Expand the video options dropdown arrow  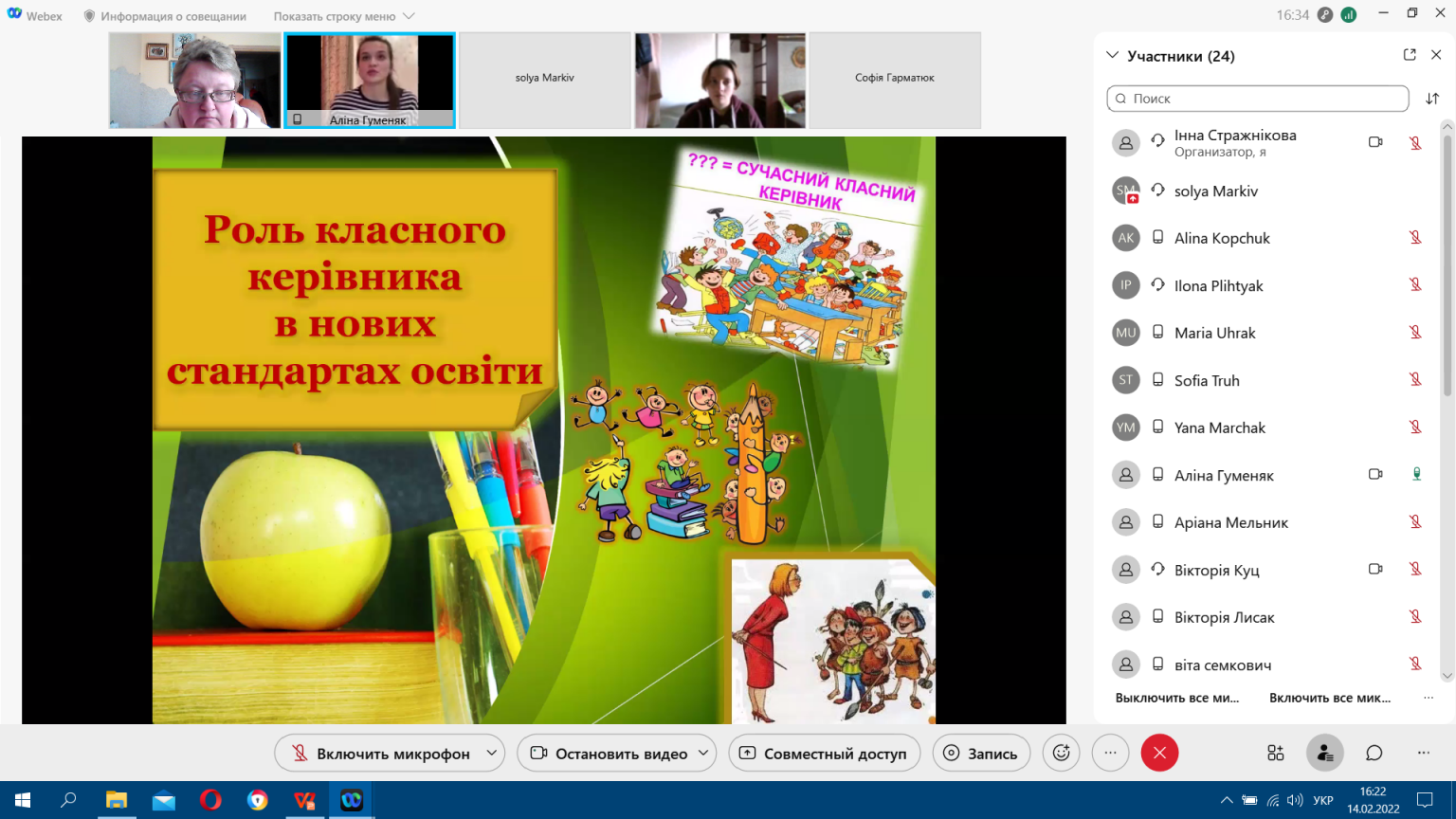click(704, 753)
